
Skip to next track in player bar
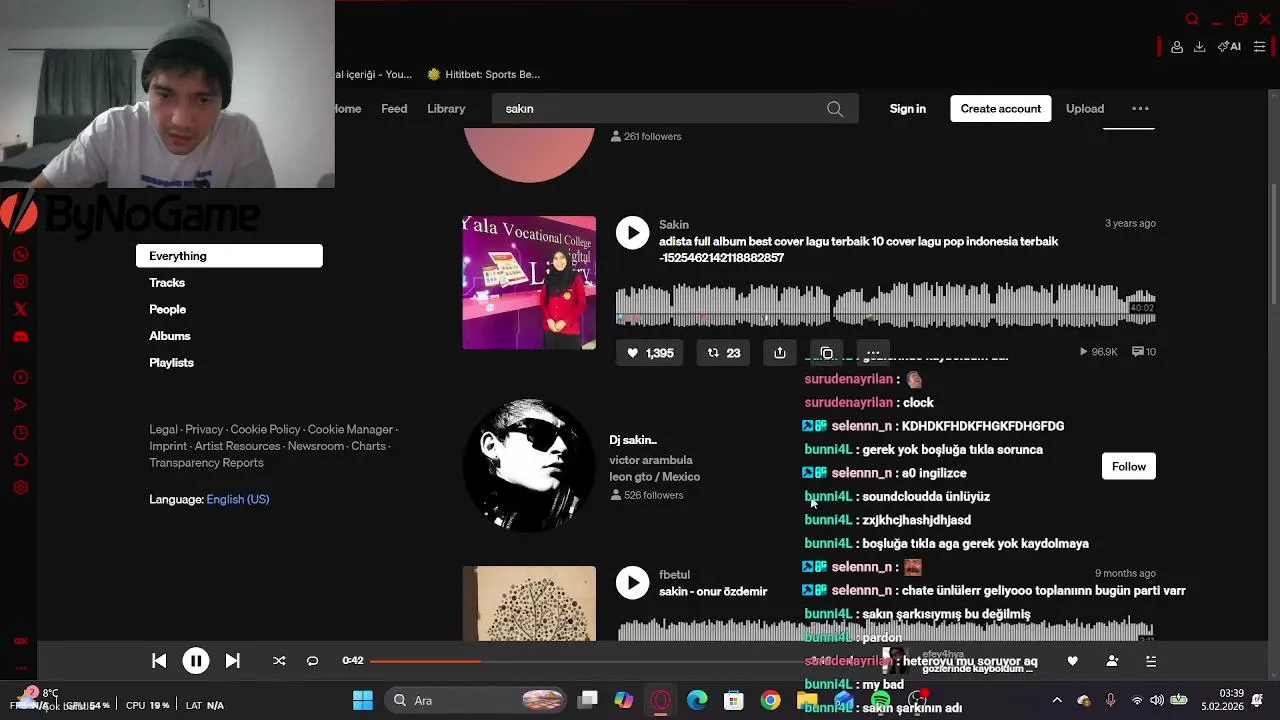click(232, 661)
